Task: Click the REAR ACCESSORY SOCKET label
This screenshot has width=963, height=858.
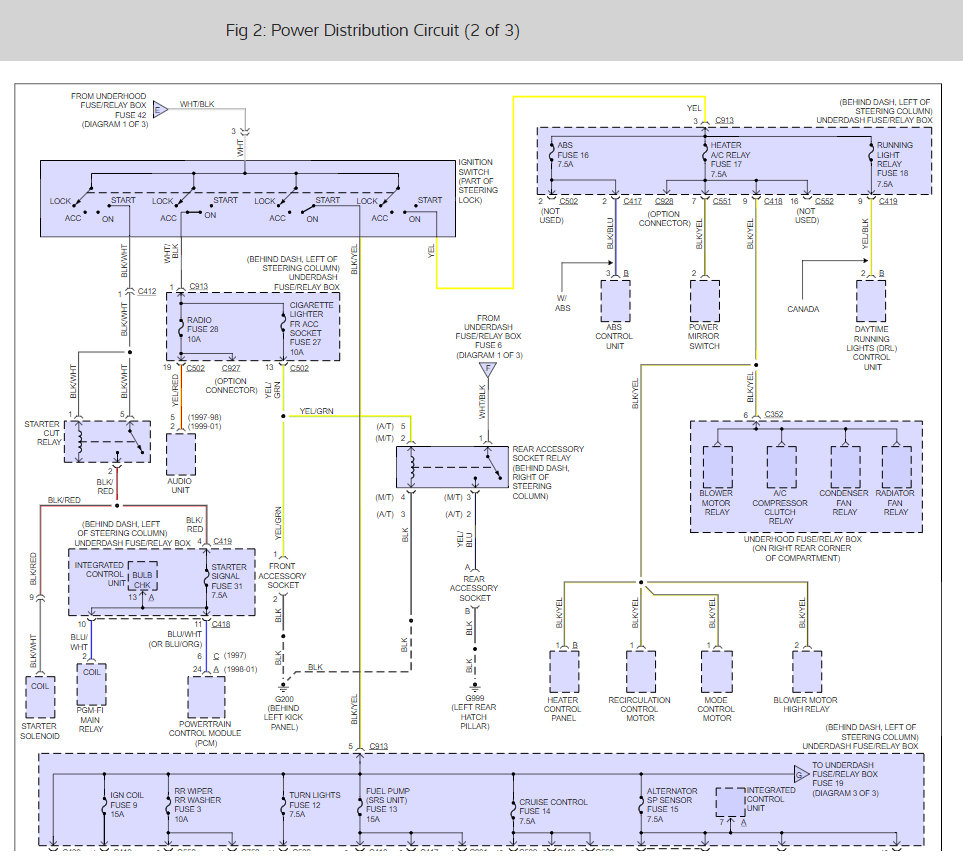Action: pos(474,588)
